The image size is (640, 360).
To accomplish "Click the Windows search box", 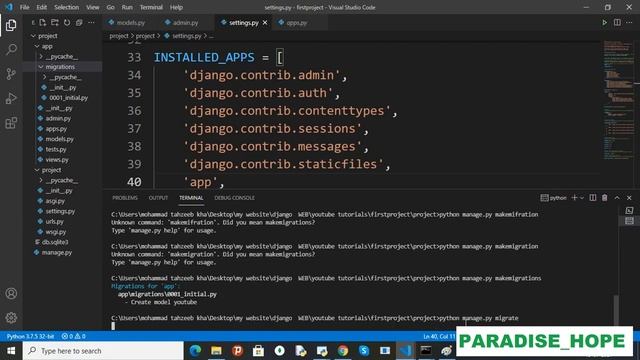I will (x=103, y=351).
